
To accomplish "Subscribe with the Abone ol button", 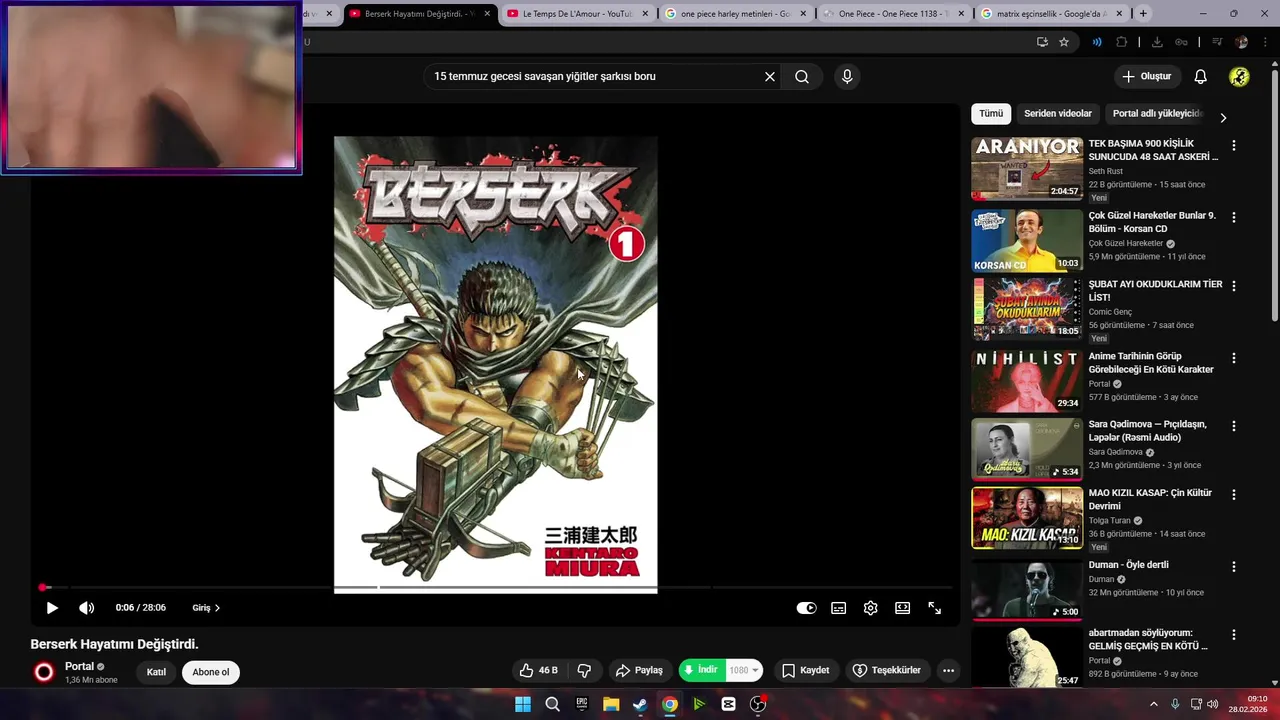I will tap(211, 672).
